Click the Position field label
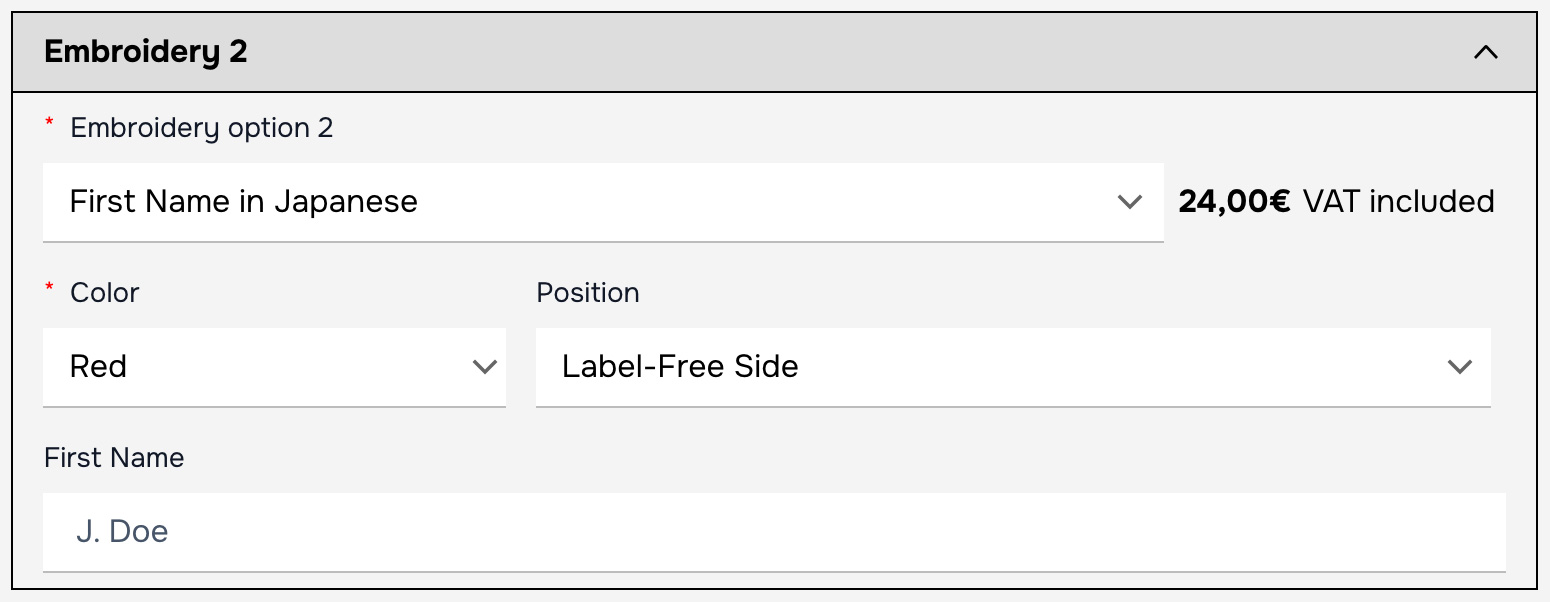This screenshot has height=602, width=1550. [x=588, y=293]
